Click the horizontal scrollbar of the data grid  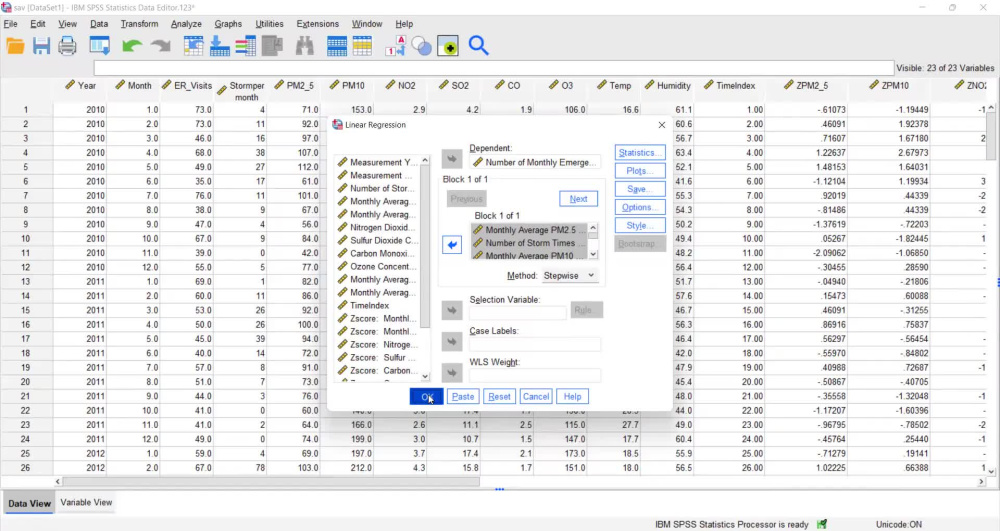[271, 482]
